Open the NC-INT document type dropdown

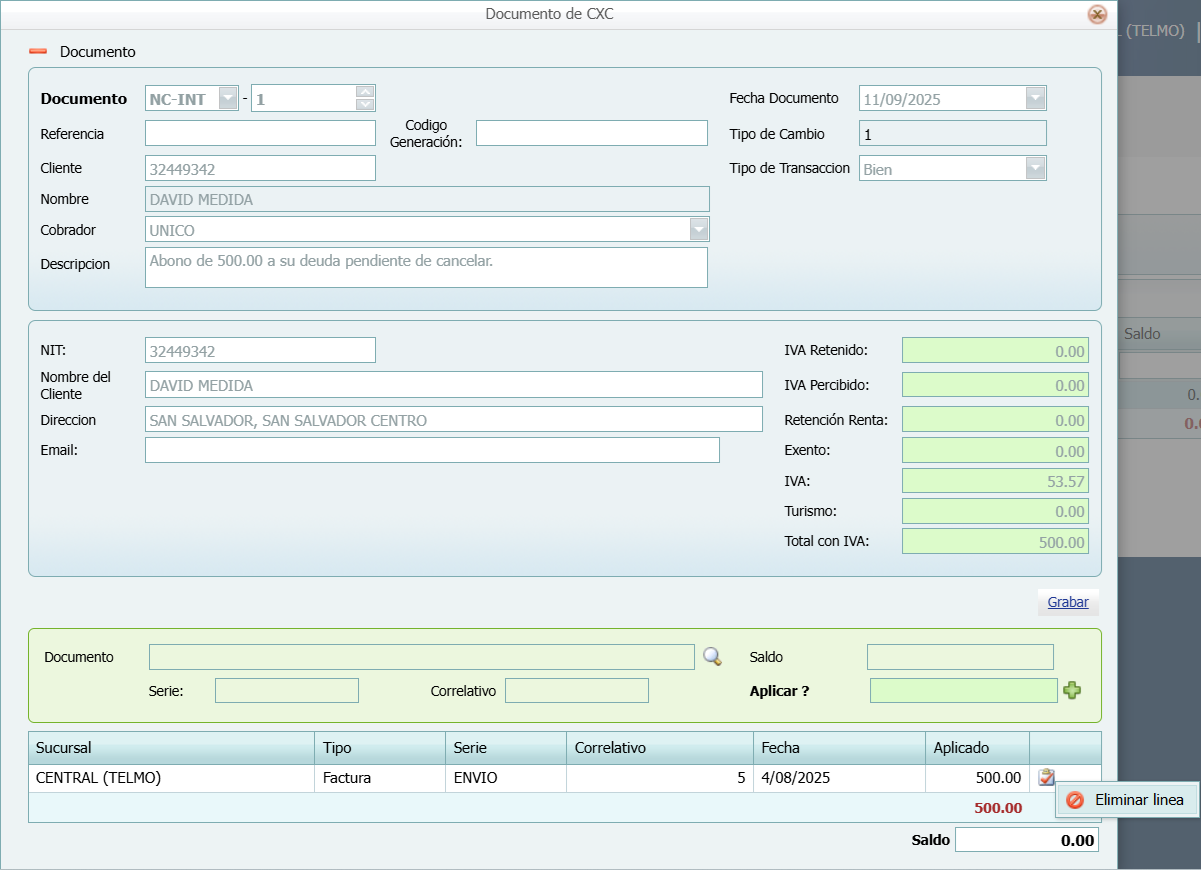click(228, 98)
